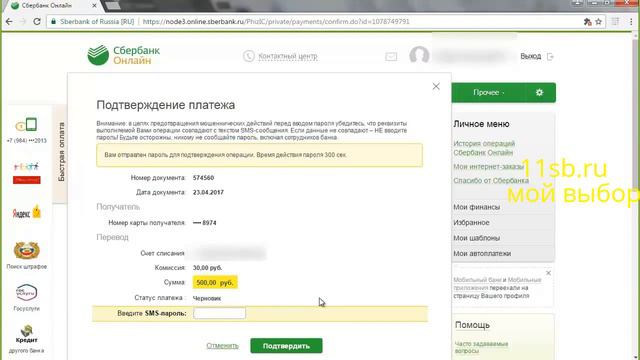Bookmark the page with the star icon
Screen dimensions: 640x360
pos(598,22)
